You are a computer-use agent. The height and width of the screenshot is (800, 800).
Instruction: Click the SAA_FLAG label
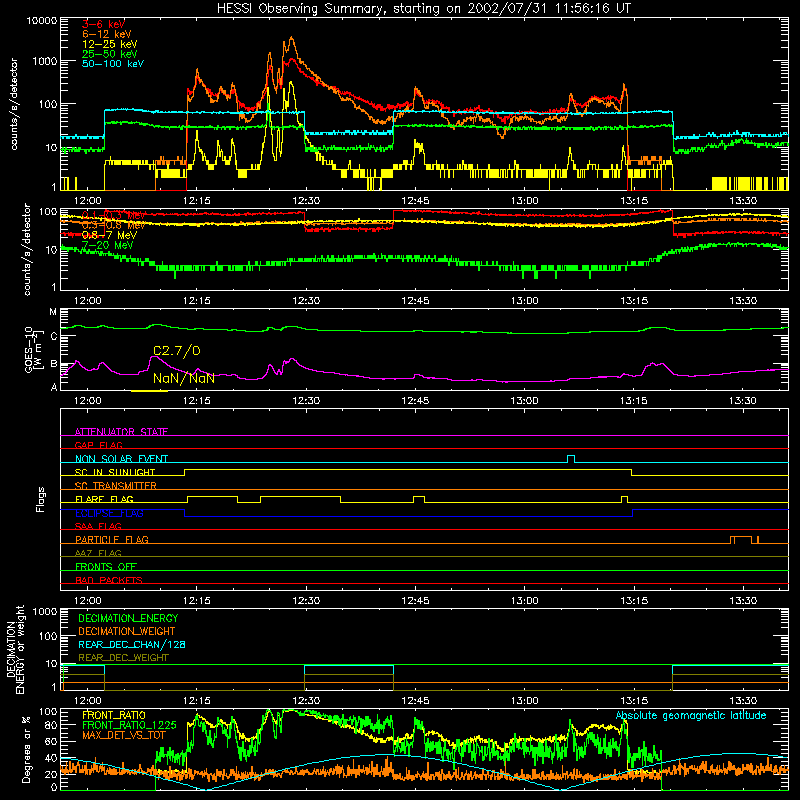click(x=98, y=526)
